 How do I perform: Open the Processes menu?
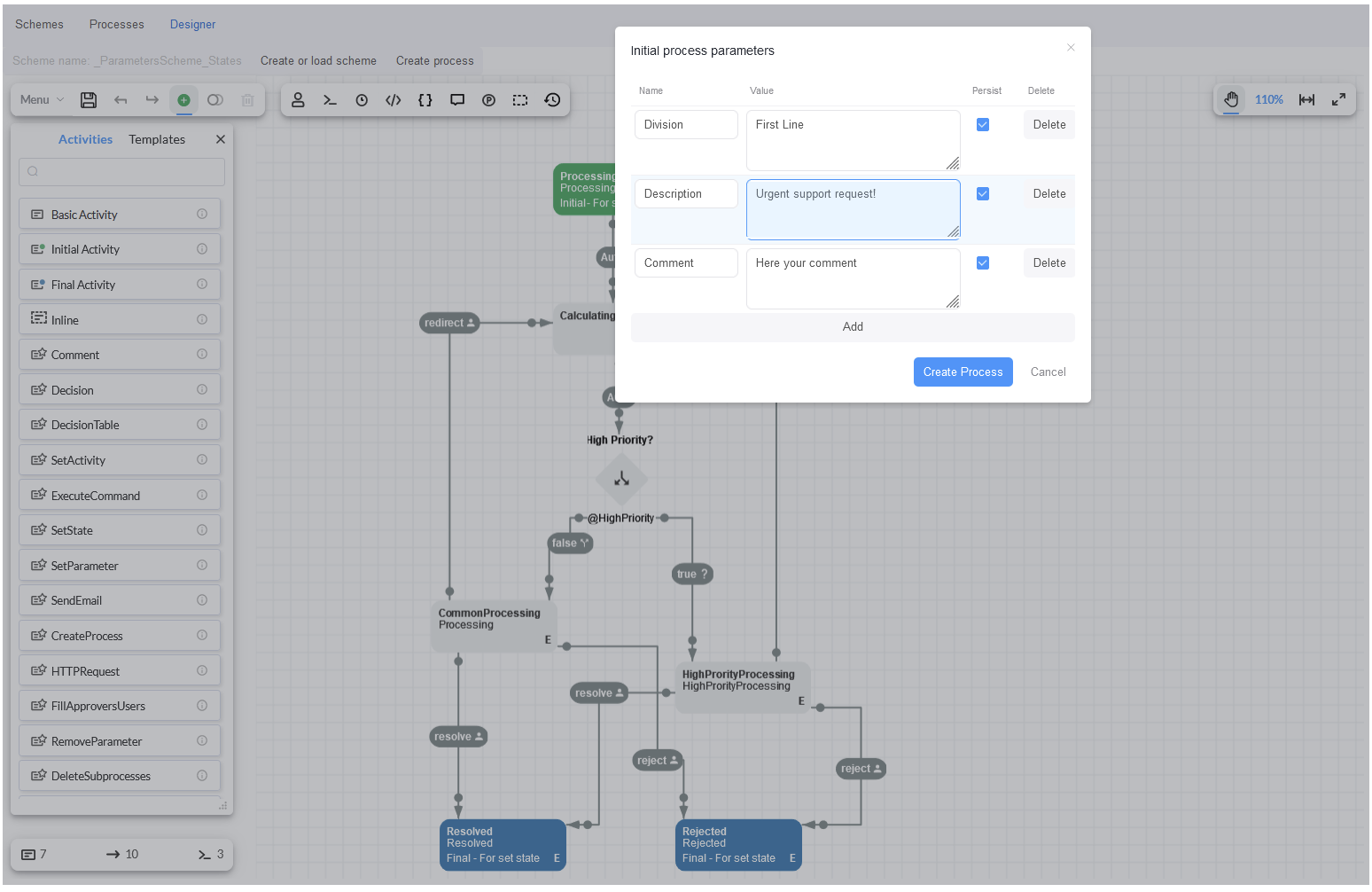click(116, 24)
